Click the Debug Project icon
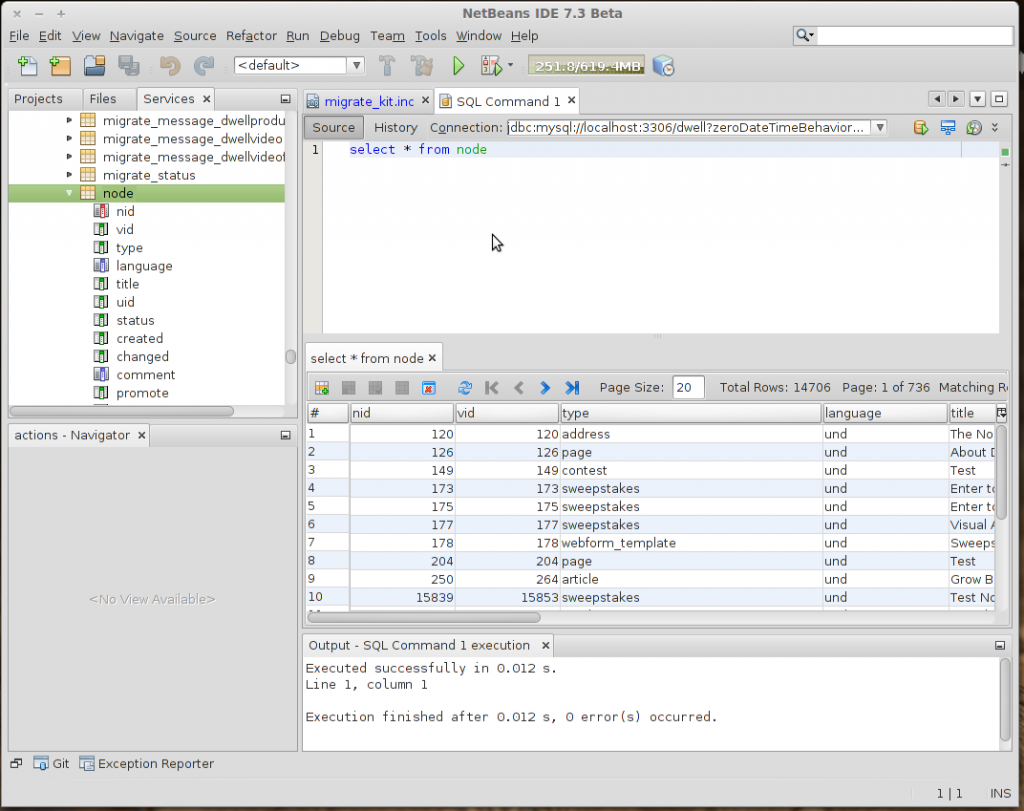The width and height of the screenshot is (1024, 811). pyautogui.click(x=491, y=66)
